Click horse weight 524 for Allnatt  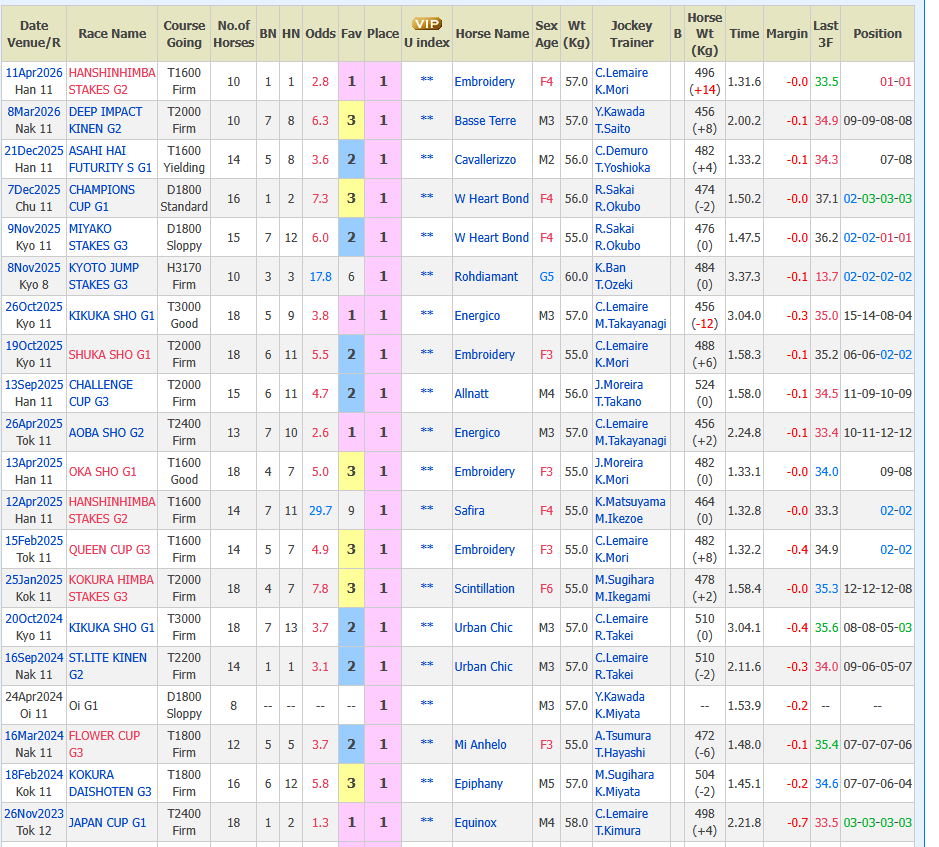704,385
